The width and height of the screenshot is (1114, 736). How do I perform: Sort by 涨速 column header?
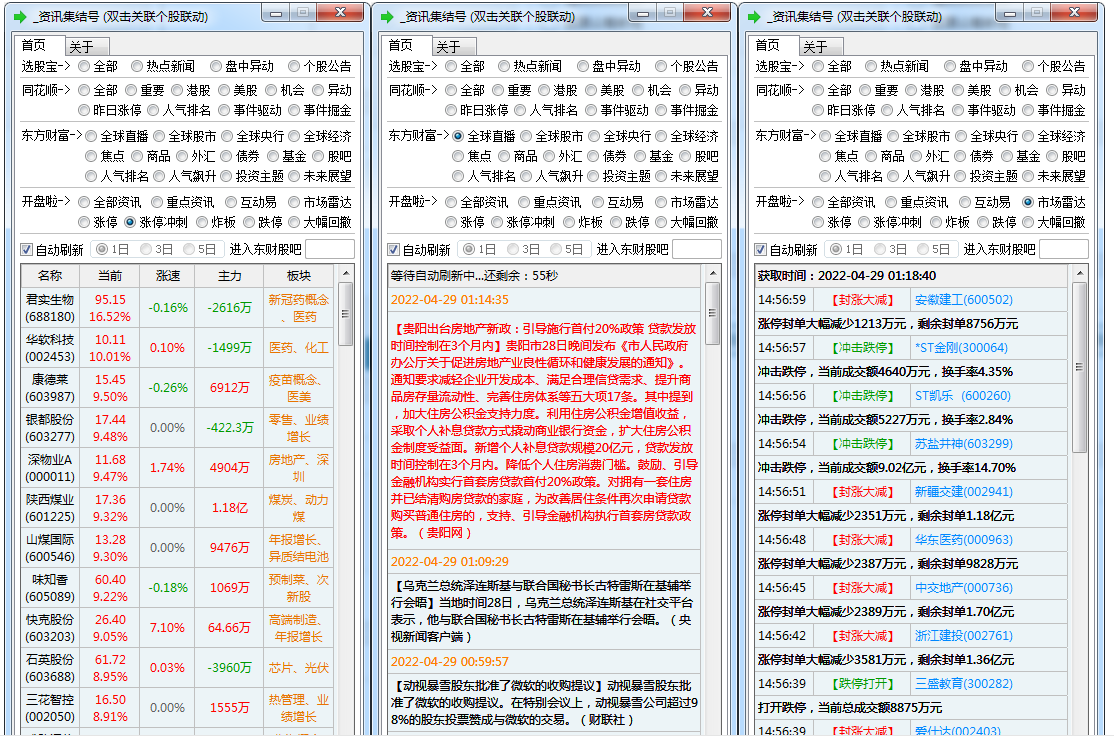point(168,276)
